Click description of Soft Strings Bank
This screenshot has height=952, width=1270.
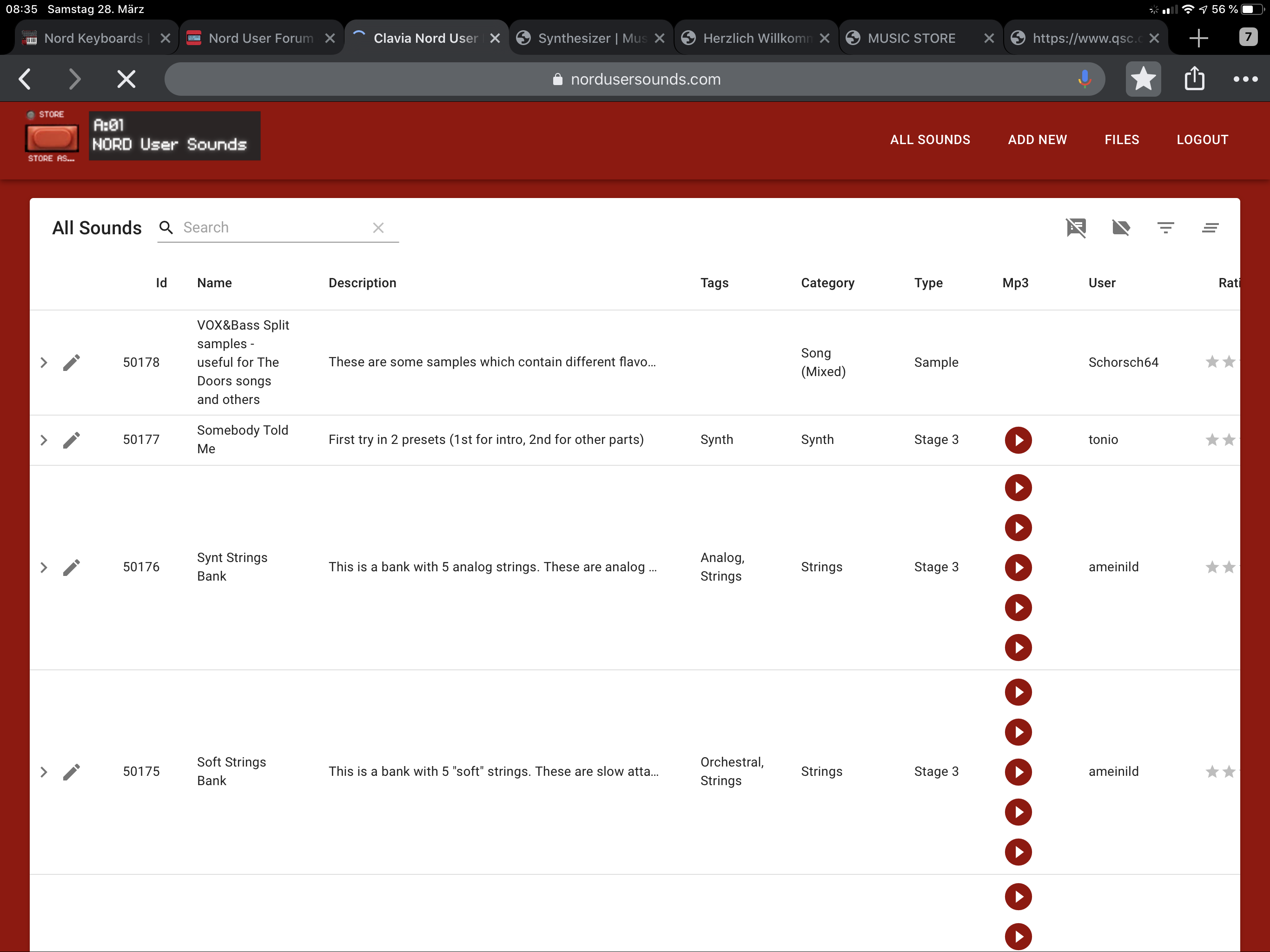[x=494, y=772]
